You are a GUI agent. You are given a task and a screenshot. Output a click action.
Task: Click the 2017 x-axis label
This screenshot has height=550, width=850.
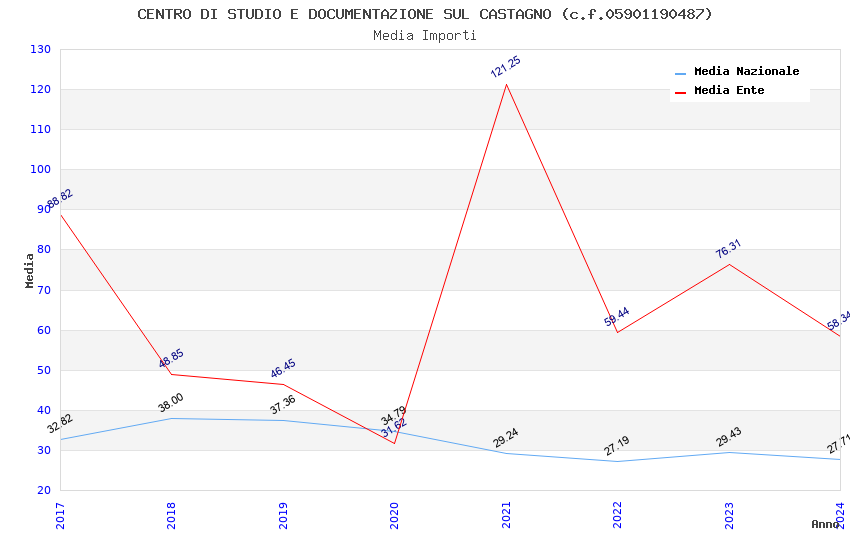tap(60, 516)
